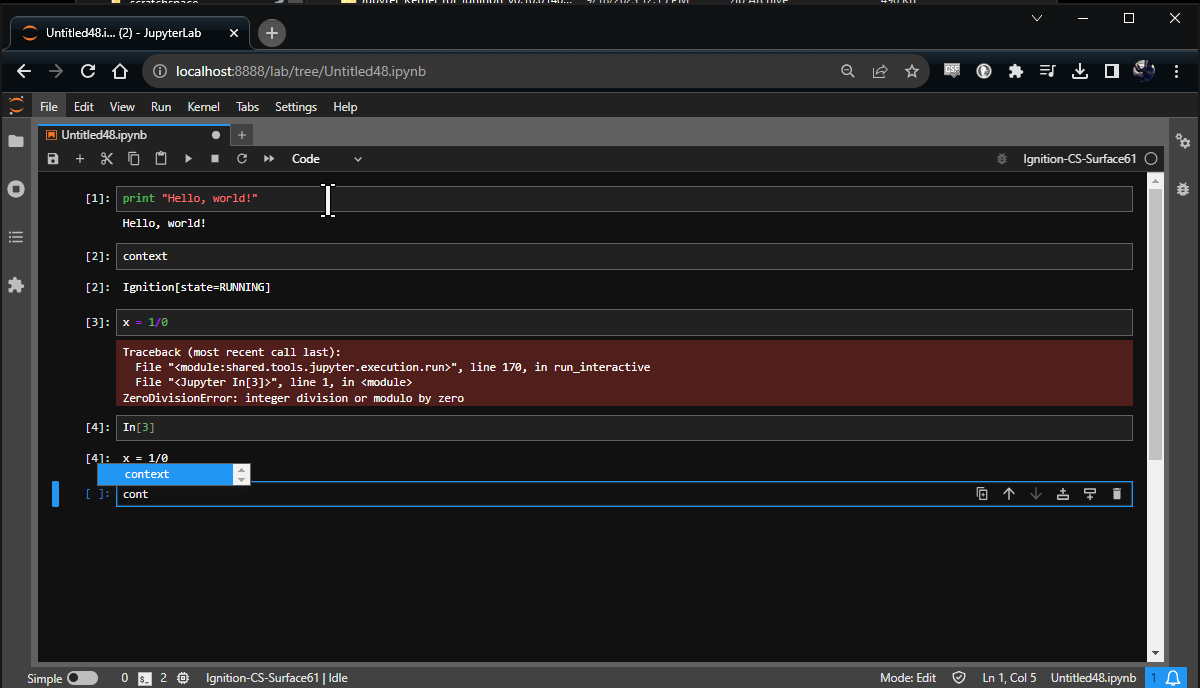Viewport: 1200px width, 688px height.
Task: Enable the debugger bug icon in notebook toolbar
Action: (1001, 159)
